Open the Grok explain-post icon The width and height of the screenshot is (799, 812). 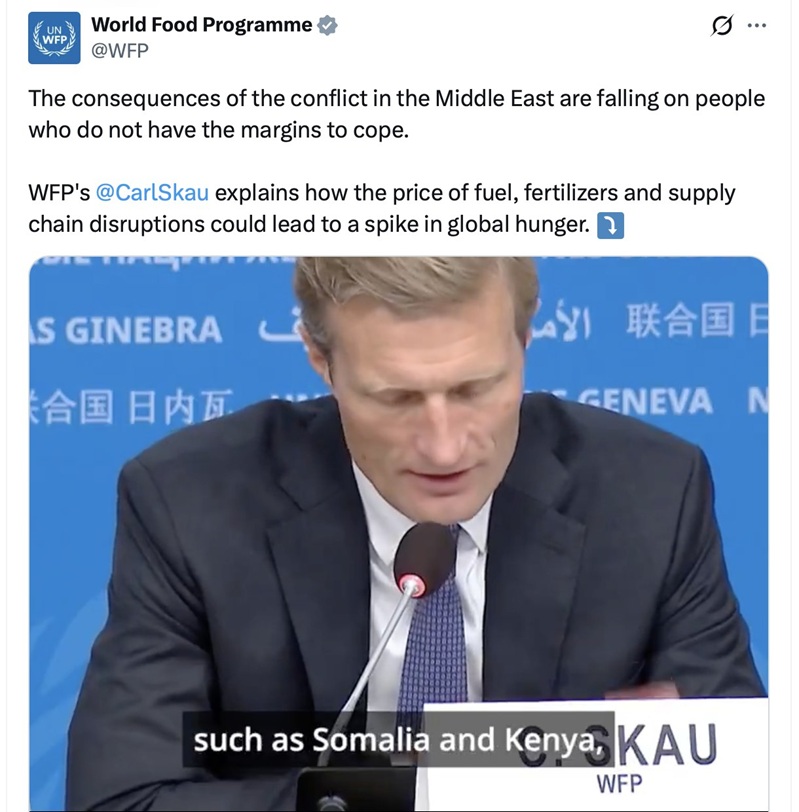coord(722,25)
